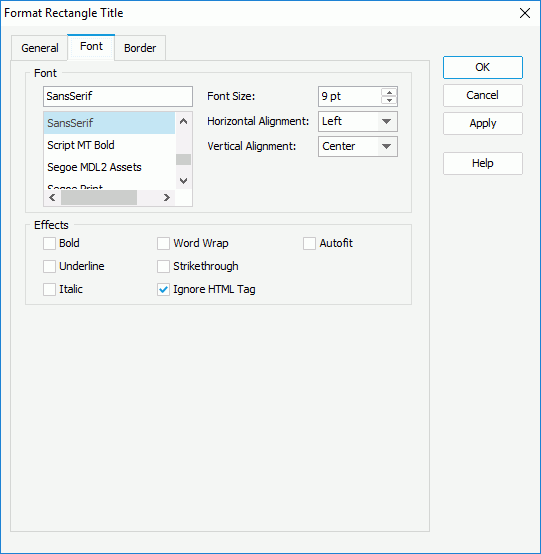Increase font size with up spinner arrow
541x554 pixels.
389,92
